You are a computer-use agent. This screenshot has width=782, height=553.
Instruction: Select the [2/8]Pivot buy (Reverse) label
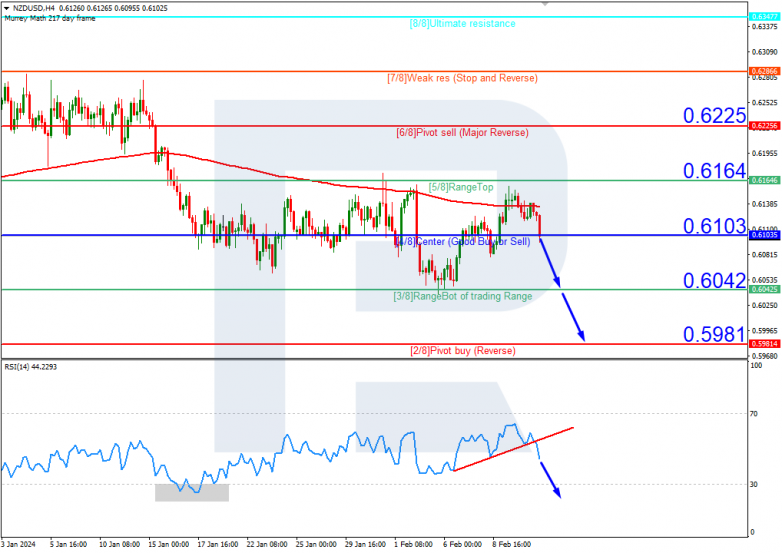(x=462, y=351)
